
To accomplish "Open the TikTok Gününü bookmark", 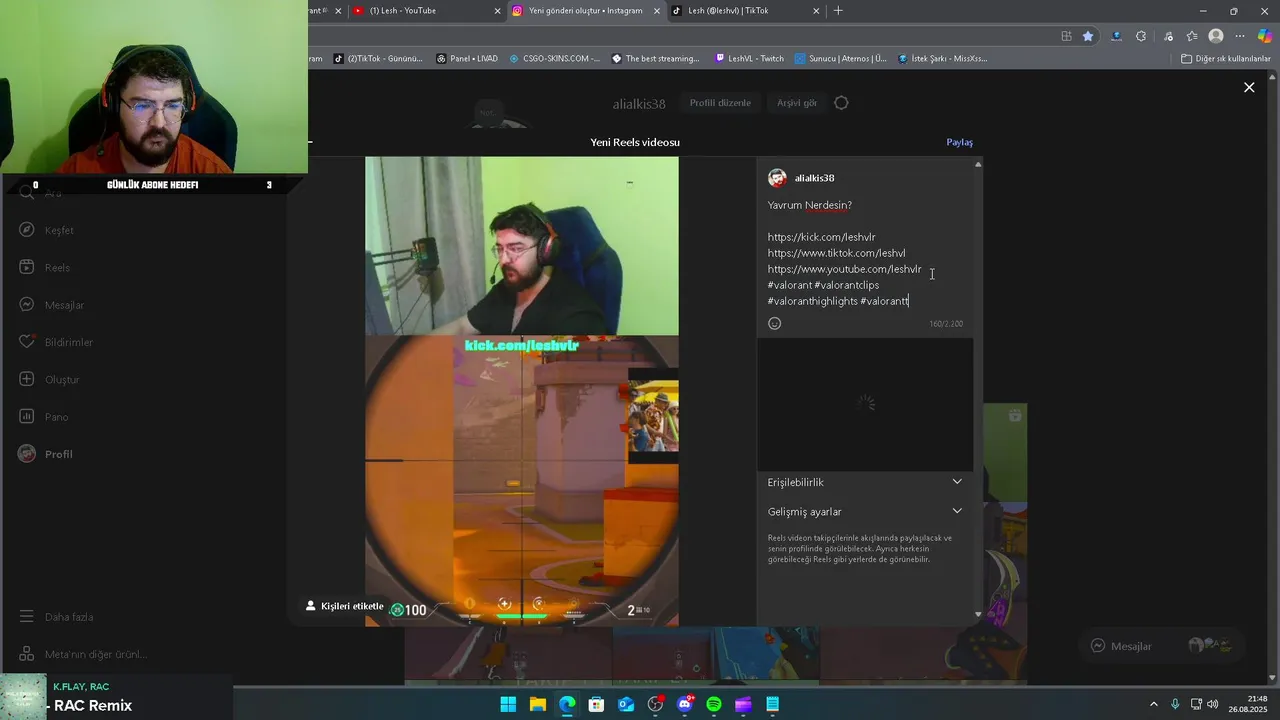I will tap(378, 58).
